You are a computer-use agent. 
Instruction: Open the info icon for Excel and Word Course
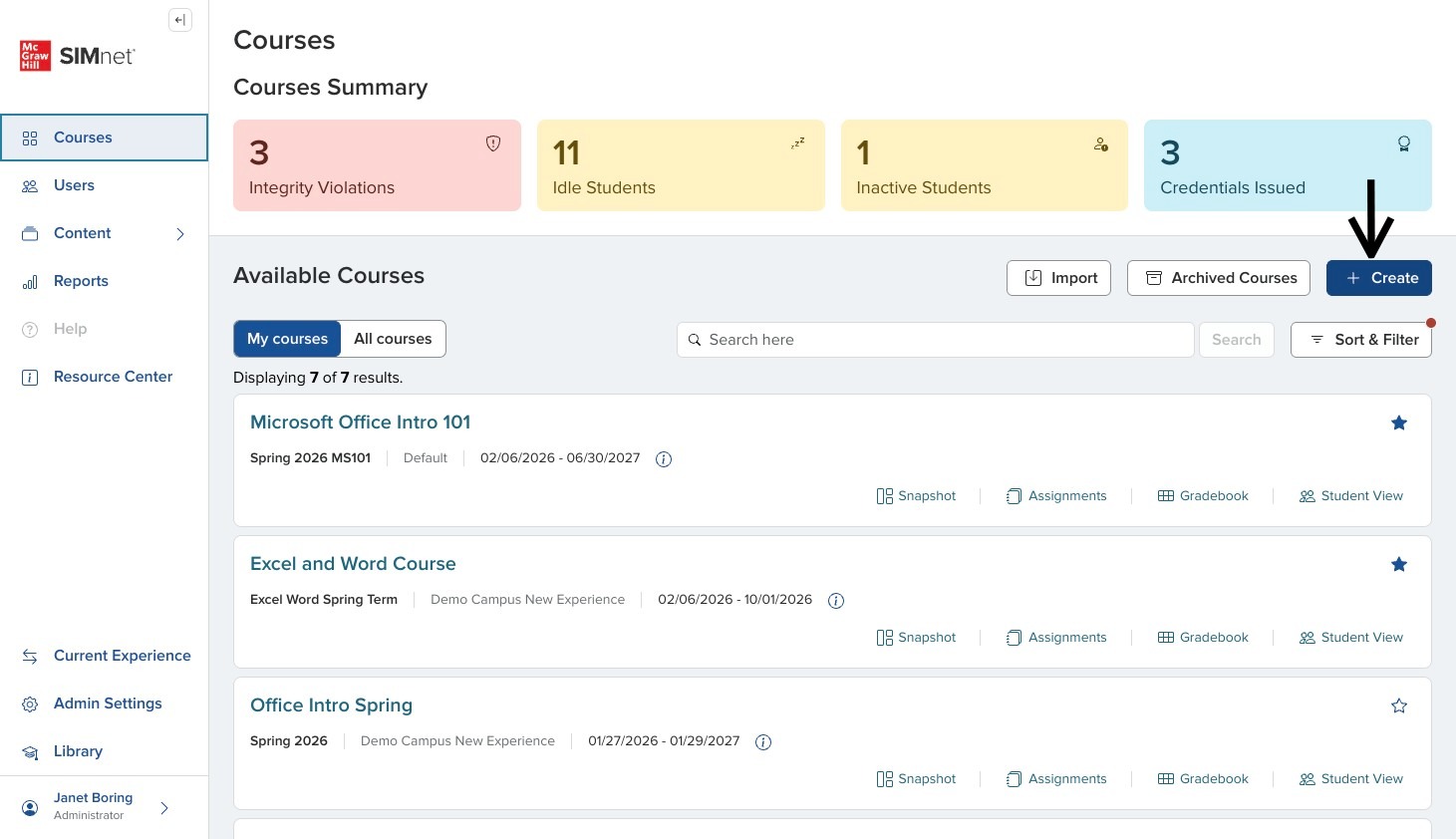click(x=836, y=601)
